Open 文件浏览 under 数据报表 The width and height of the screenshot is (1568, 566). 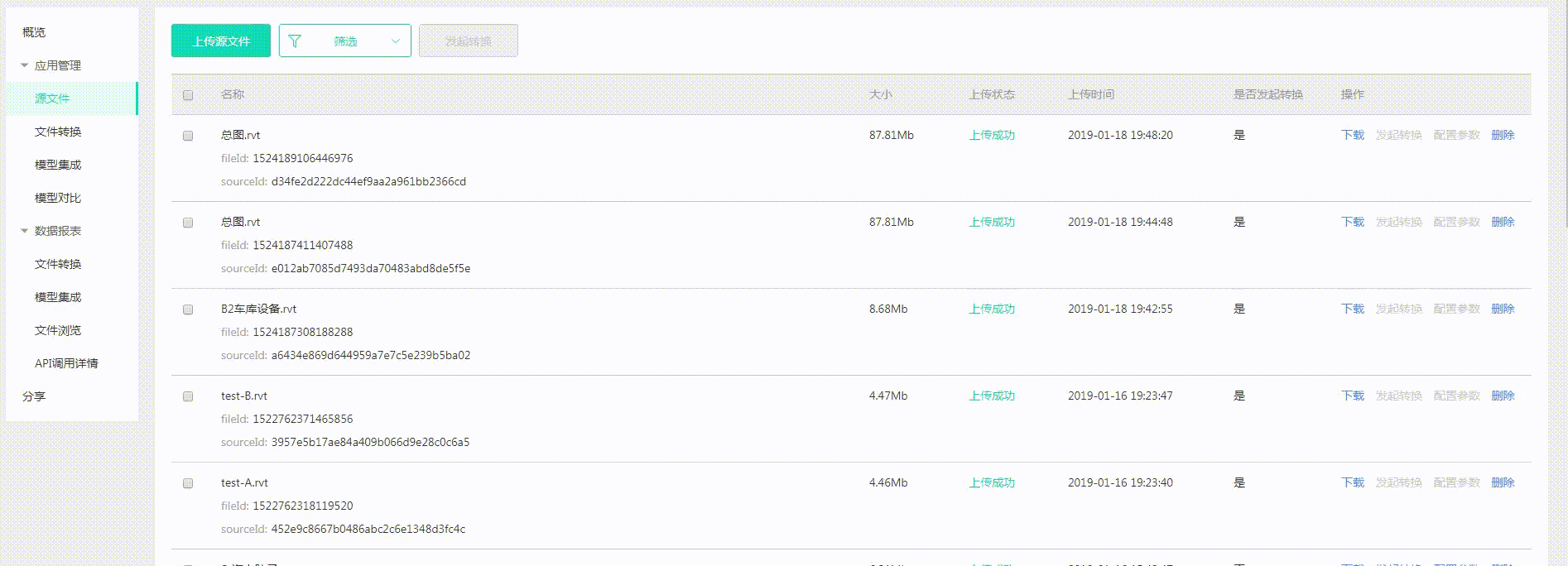[x=58, y=330]
